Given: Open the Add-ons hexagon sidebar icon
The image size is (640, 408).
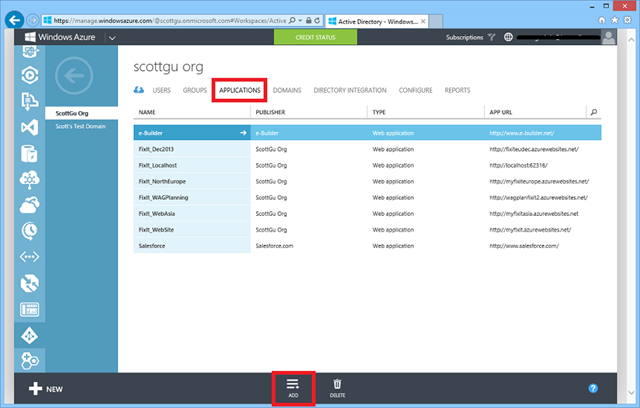Looking at the screenshot, I should [x=29, y=361].
